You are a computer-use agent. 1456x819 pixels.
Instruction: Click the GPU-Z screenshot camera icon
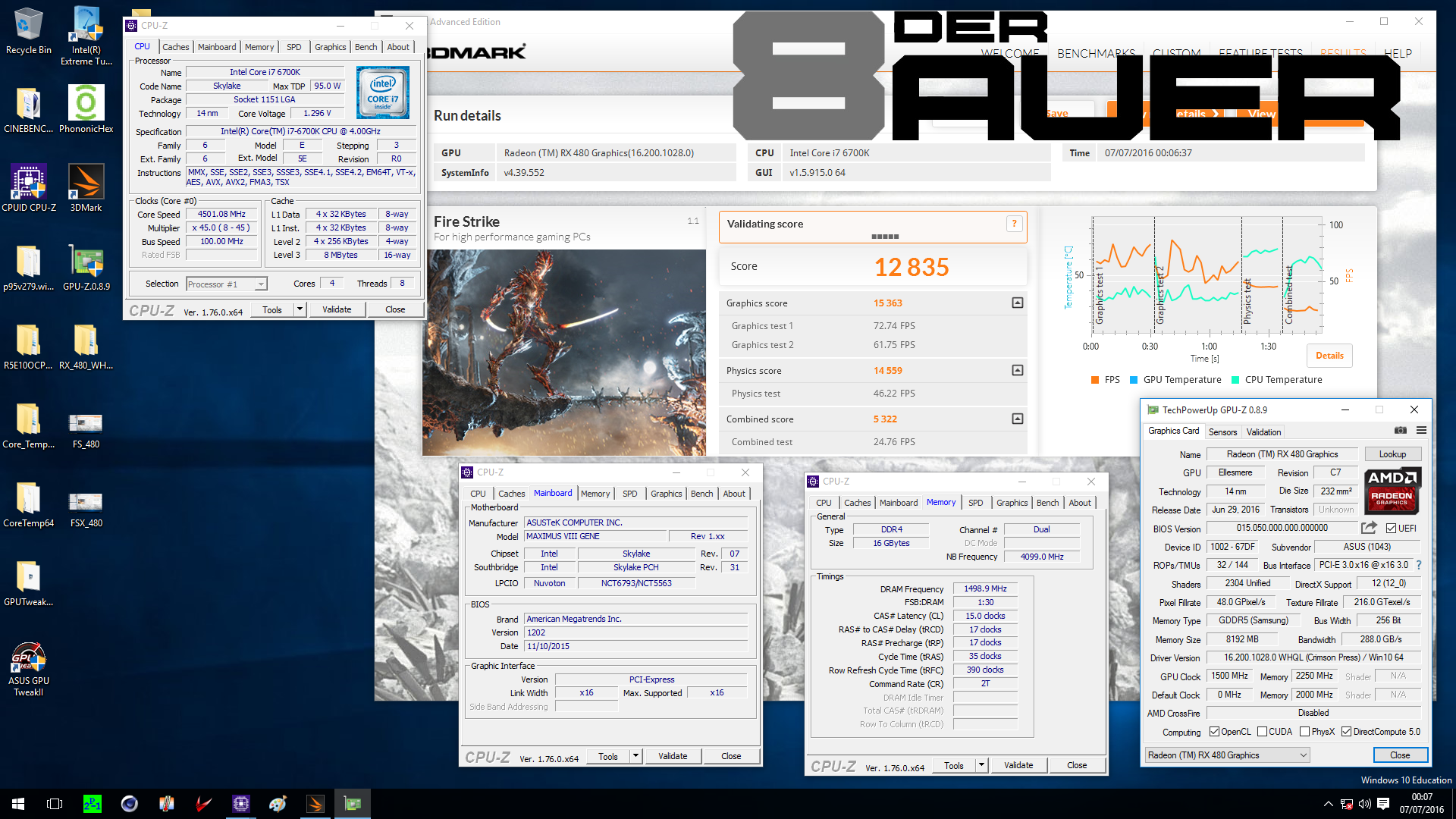coord(1400,431)
